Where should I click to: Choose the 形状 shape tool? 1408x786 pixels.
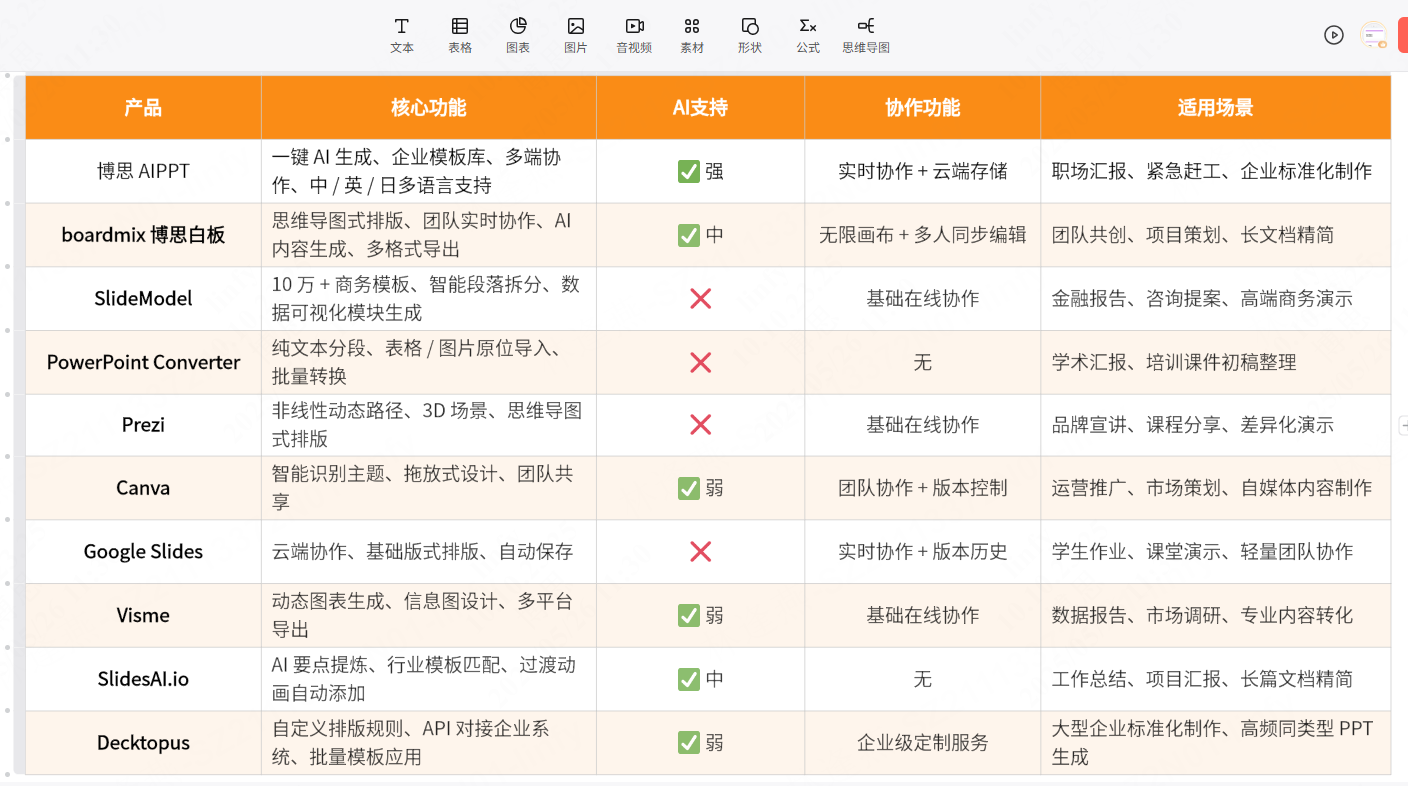(x=750, y=35)
